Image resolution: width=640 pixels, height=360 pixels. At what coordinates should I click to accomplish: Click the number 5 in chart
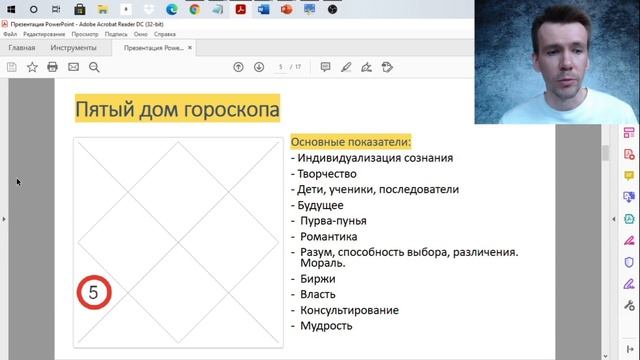pyautogui.click(x=94, y=292)
